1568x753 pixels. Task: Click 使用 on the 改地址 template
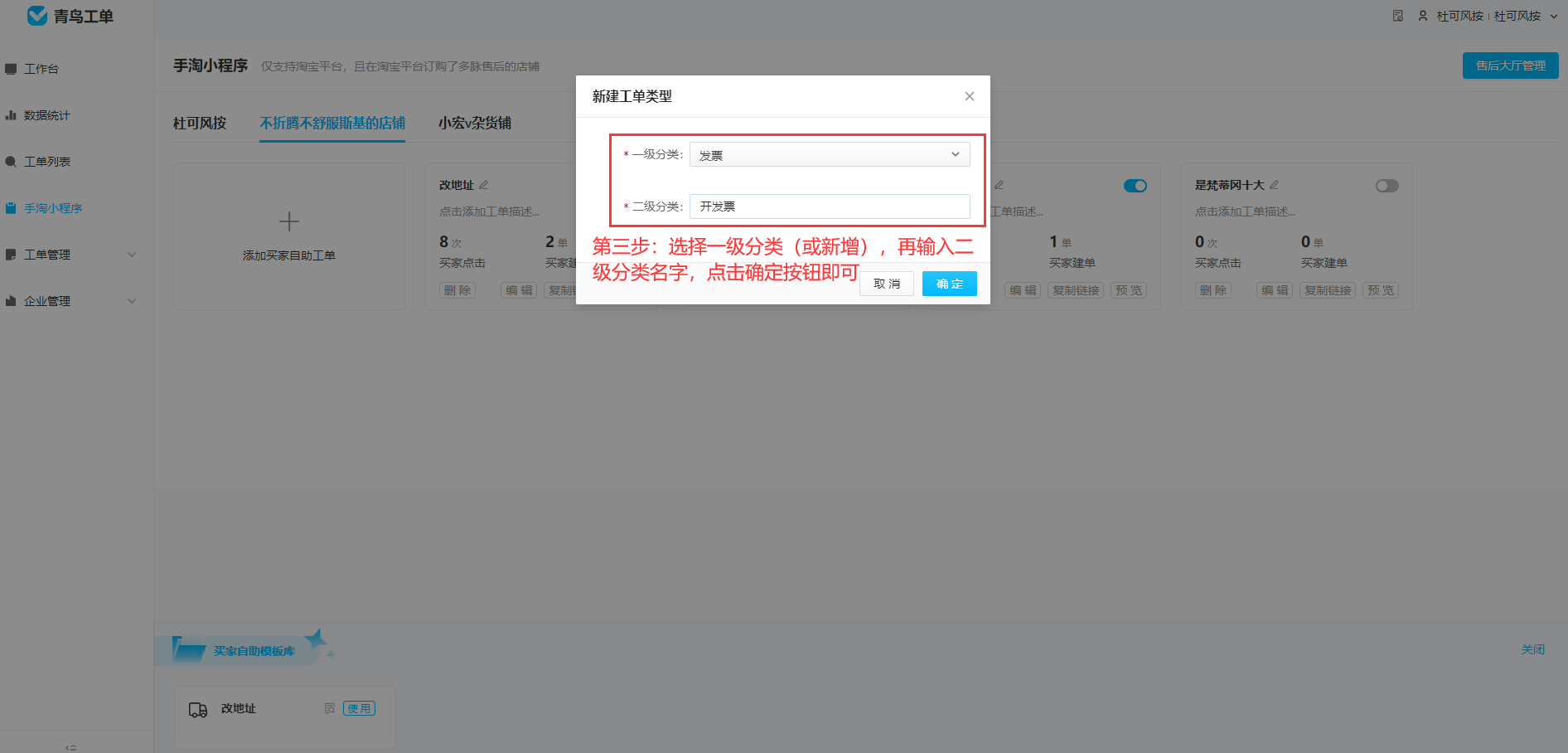click(x=360, y=708)
